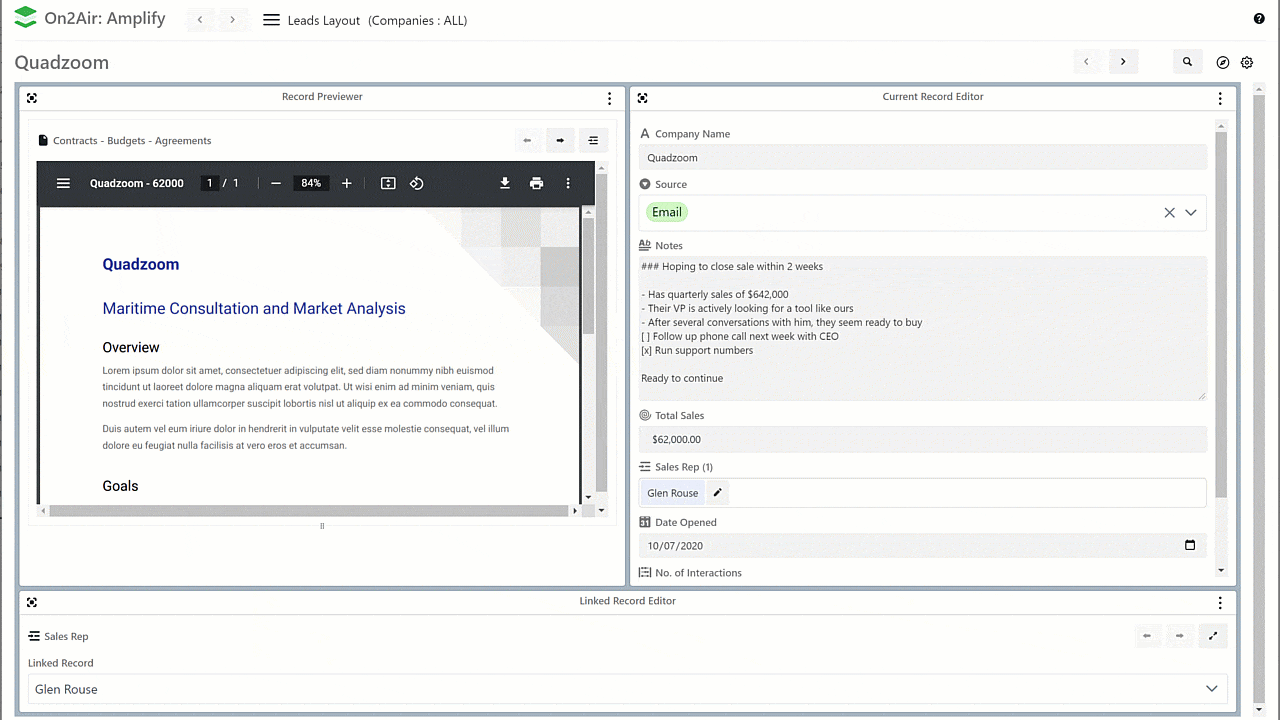This screenshot has height=720, width=1280.
Task: Rotate the PDF page counterclockwise
Action: pos(417,183)
